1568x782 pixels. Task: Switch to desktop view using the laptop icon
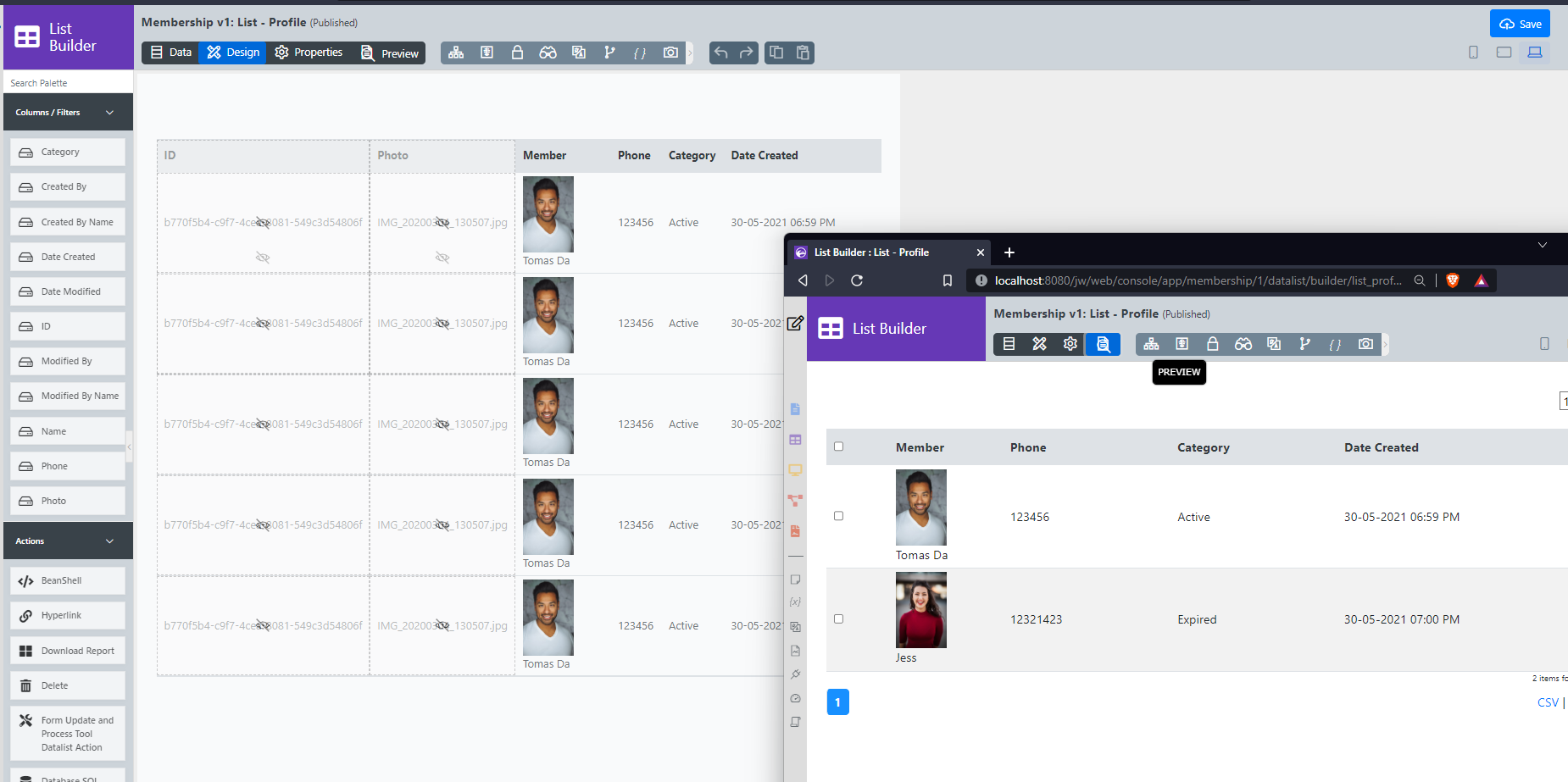pyautogui.click(x=1534, y=53)
